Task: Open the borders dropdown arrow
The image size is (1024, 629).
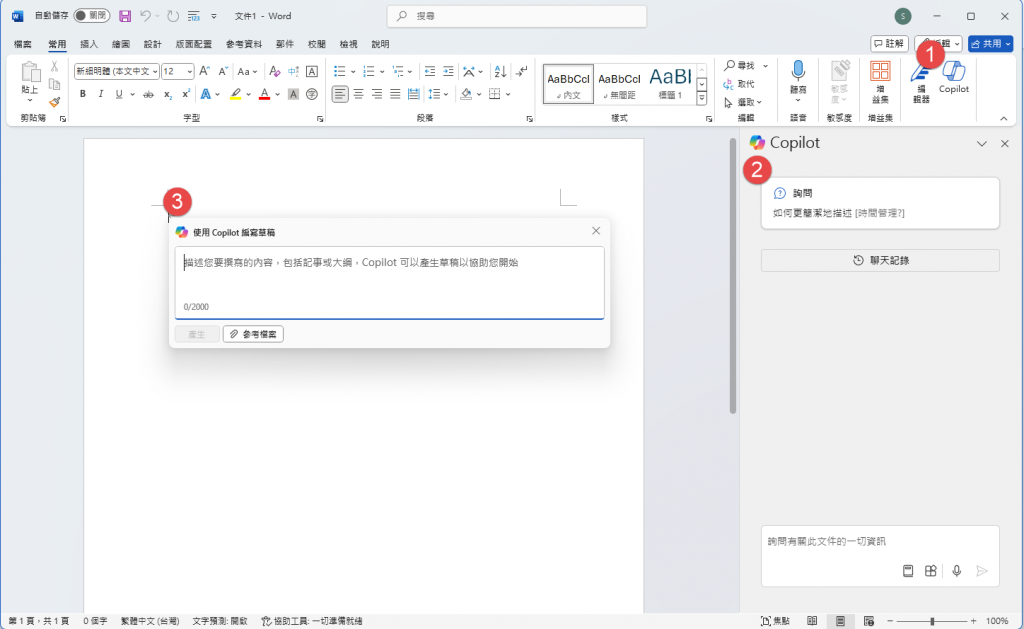Action: point(508,94)
